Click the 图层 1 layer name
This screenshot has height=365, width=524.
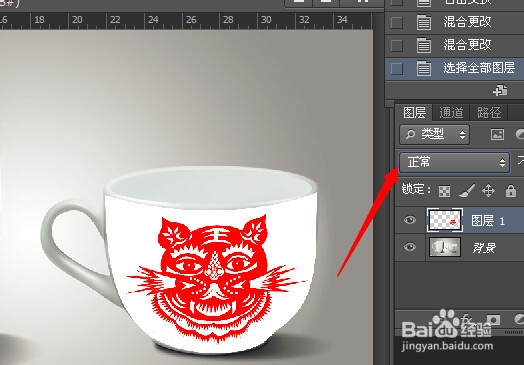[488, 221]
